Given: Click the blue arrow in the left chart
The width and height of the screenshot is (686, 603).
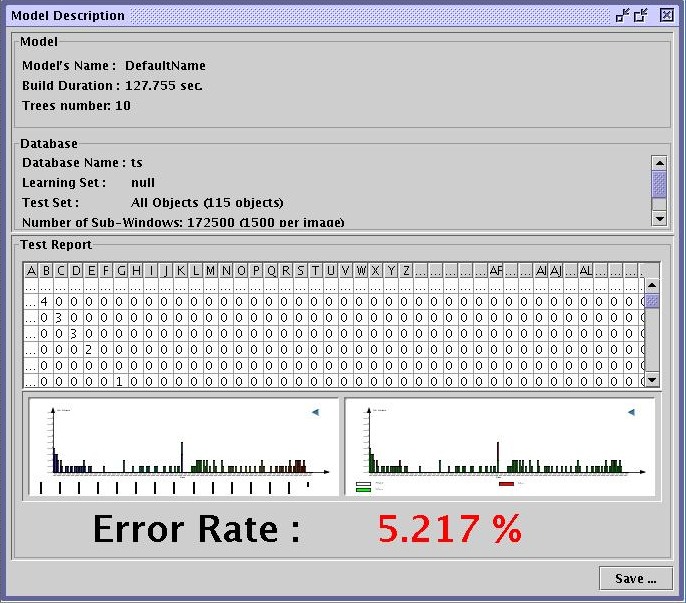Looking at the screenshot, I should (x=315, y=411).
